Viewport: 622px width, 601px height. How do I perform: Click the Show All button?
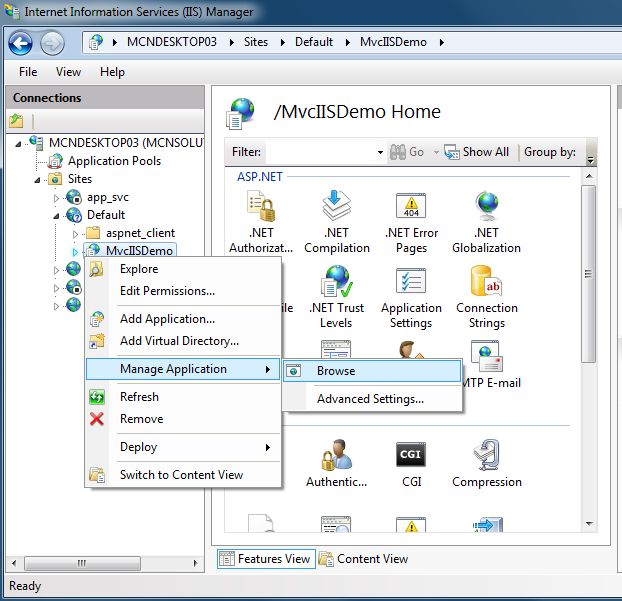[x=477, y=152]
